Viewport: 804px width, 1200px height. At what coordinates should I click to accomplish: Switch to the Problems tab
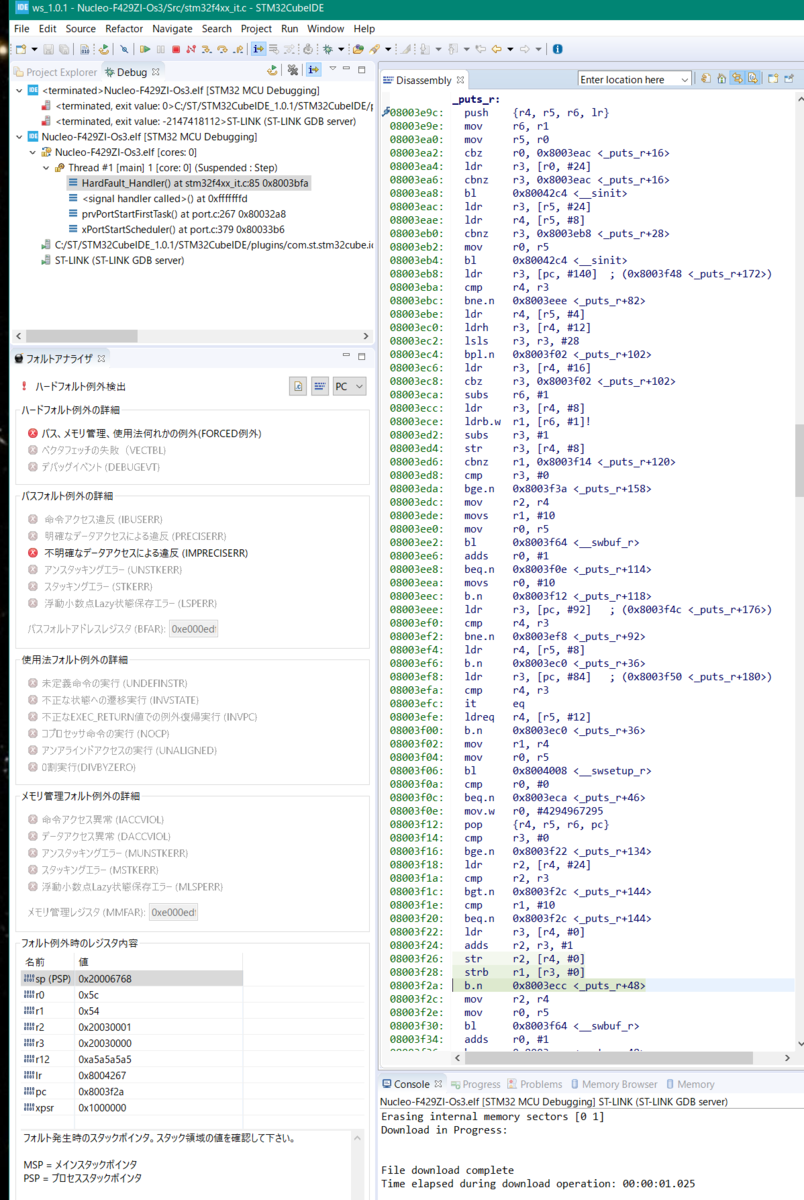(534, 1084)
